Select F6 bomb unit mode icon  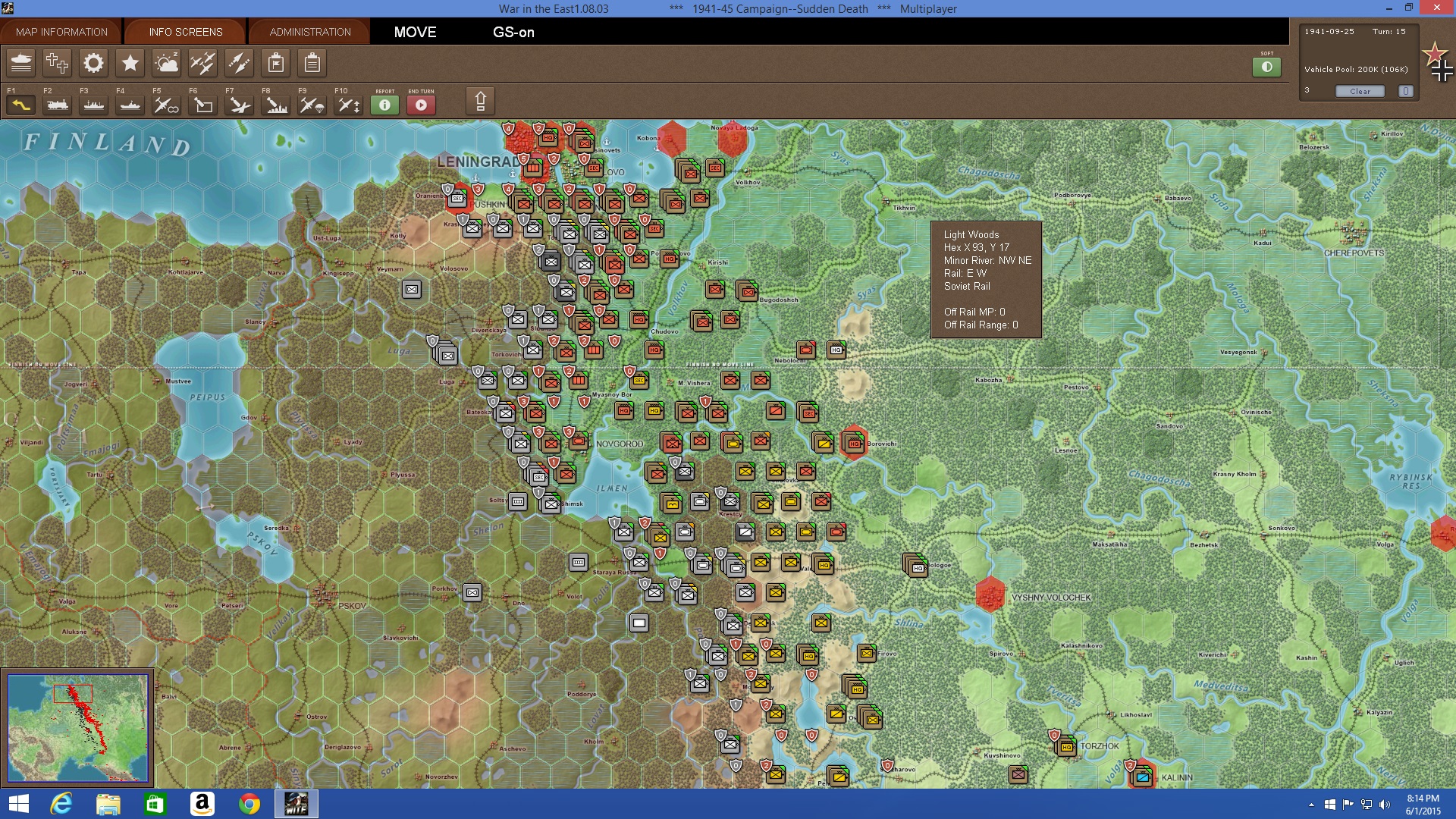[x=203, y=105]
